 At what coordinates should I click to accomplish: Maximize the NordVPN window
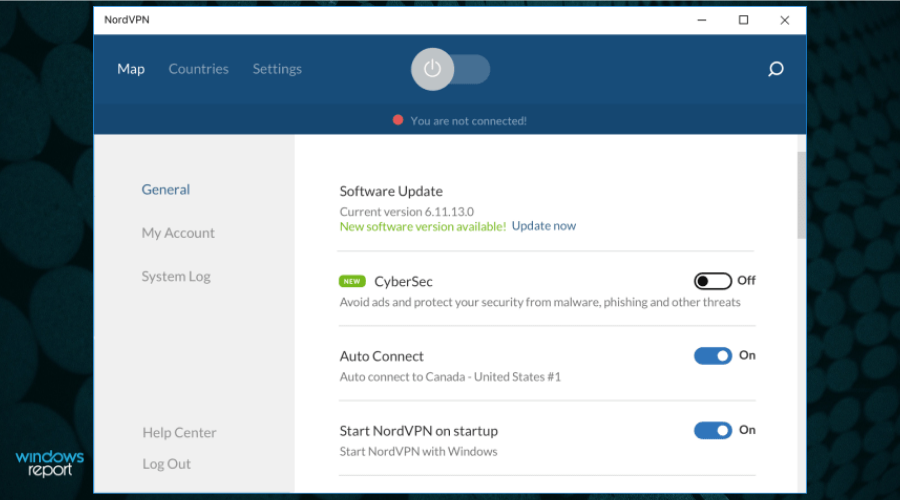(x=743, y=20)
